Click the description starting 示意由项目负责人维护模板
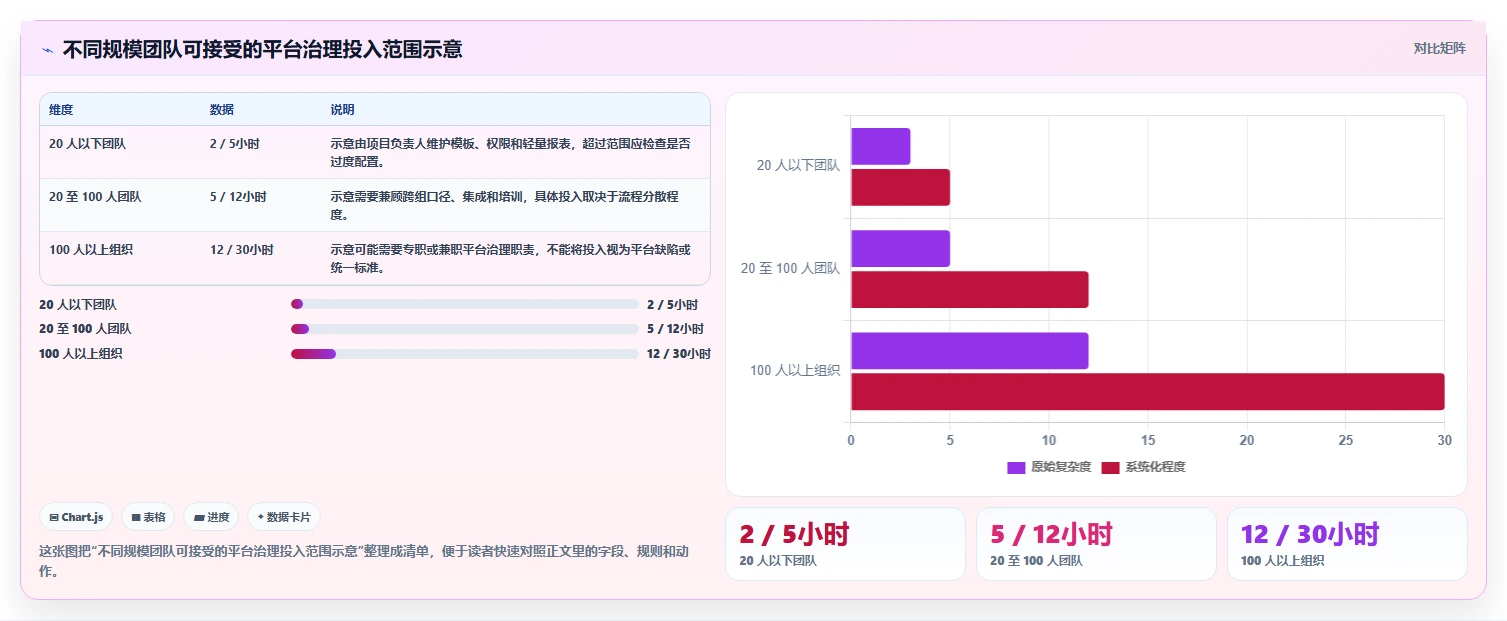 pyautogui.click(x=510, y=152)
